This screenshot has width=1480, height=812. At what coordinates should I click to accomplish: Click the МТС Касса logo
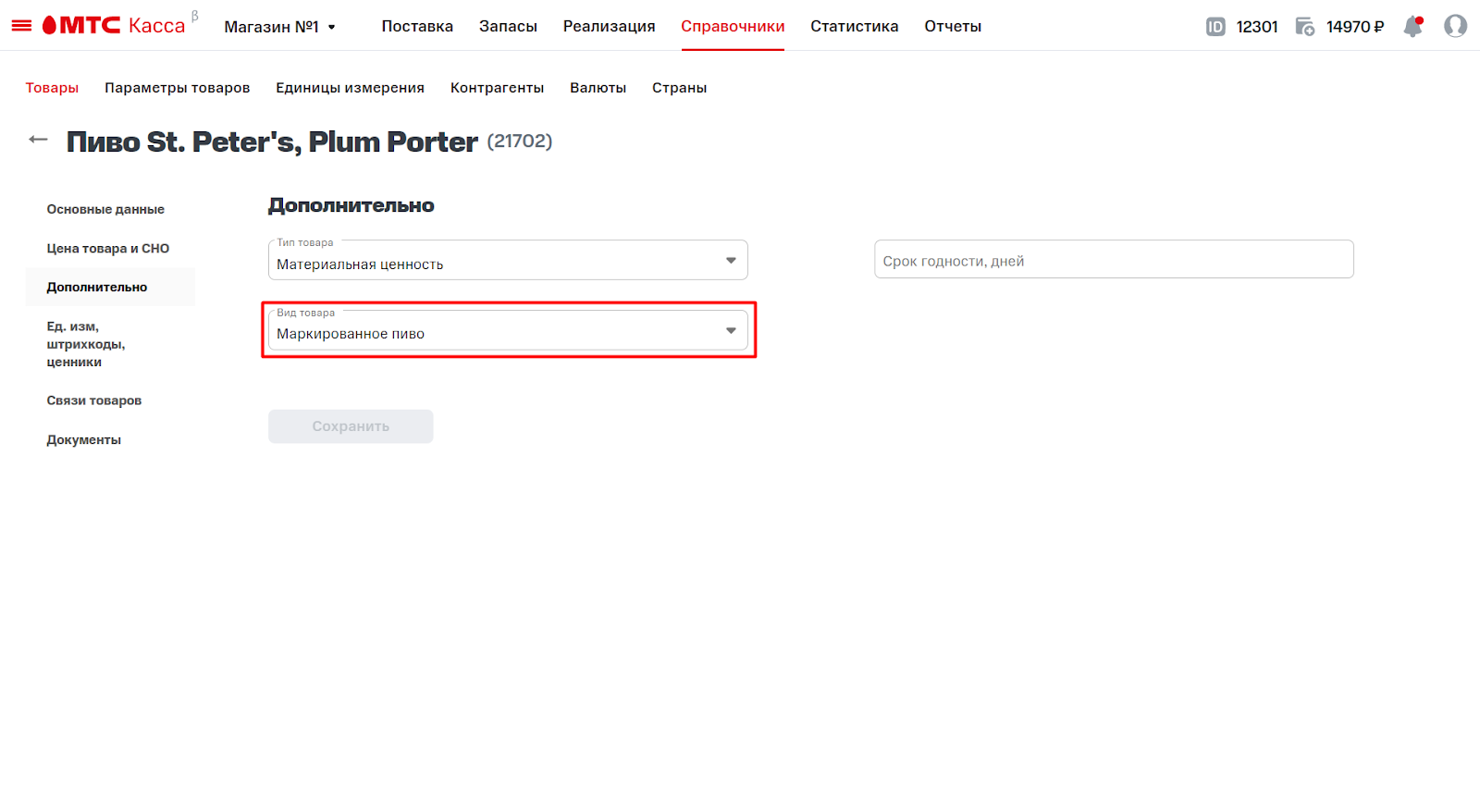click(114, 25)
